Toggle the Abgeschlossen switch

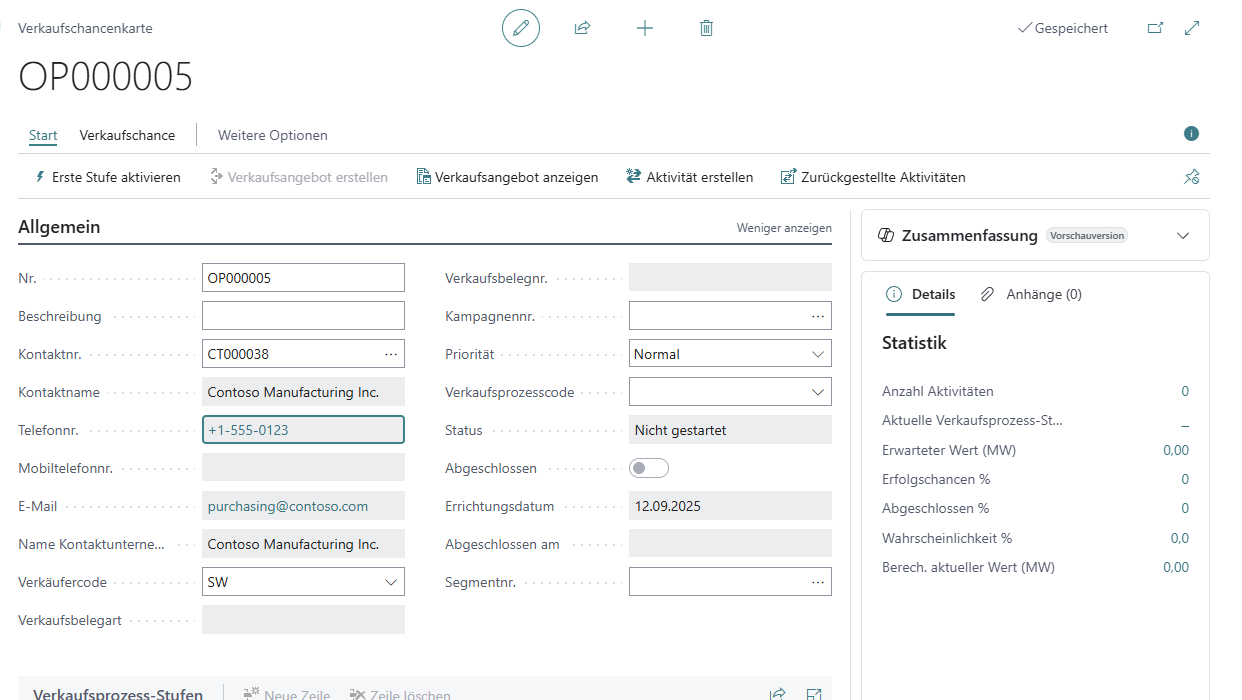click(648, 468)
